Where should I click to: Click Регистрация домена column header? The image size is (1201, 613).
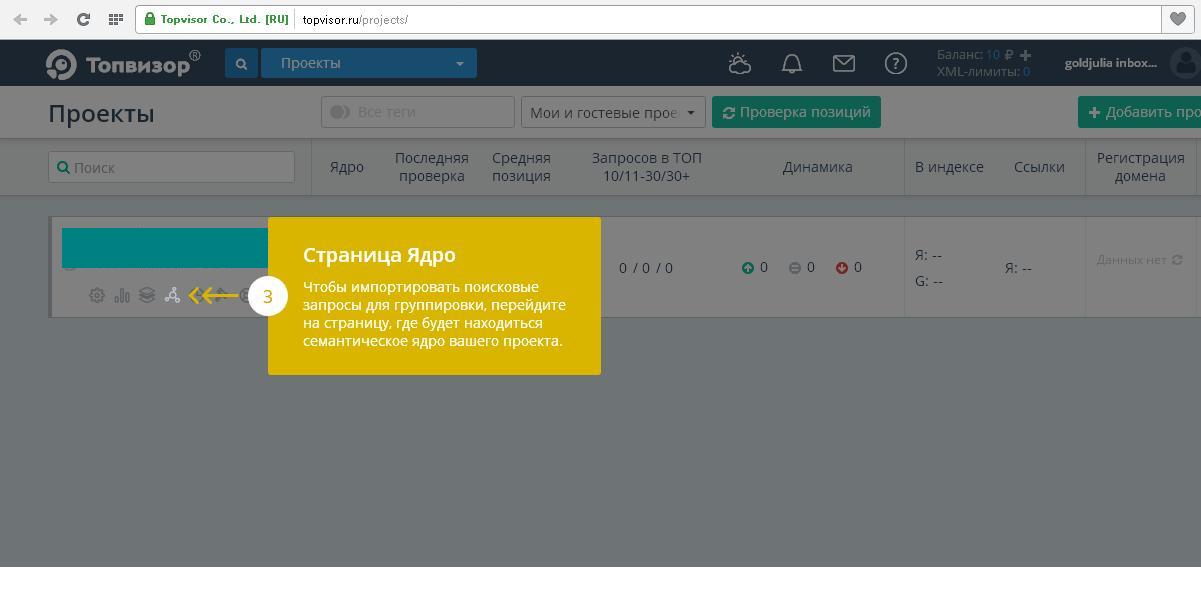pyautogui.click(x=1140, y=167)
